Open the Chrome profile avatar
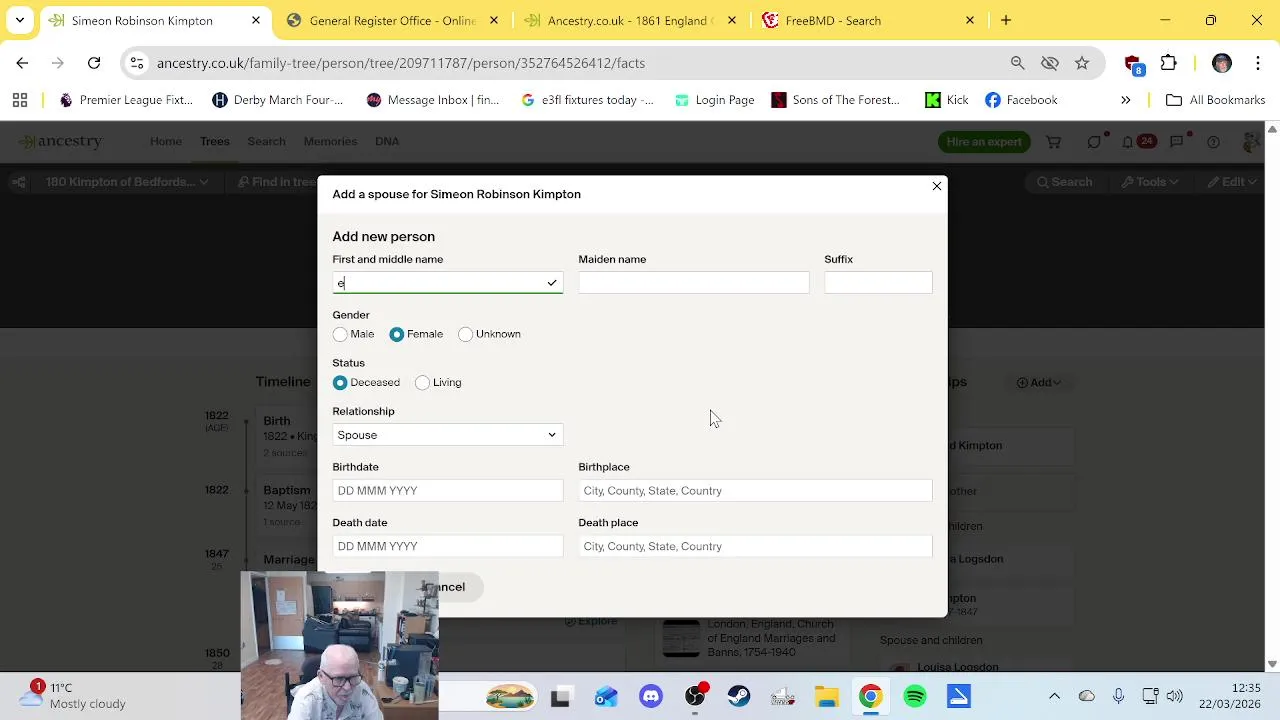1280x720 pixels. pos(1221,63)
